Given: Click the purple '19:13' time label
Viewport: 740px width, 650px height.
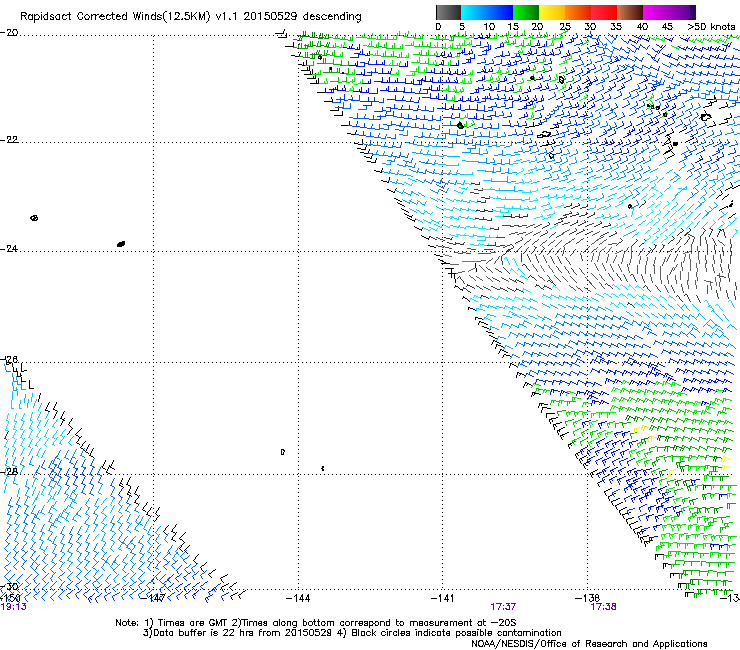Looking at the screenshot, I should point(14,607).
